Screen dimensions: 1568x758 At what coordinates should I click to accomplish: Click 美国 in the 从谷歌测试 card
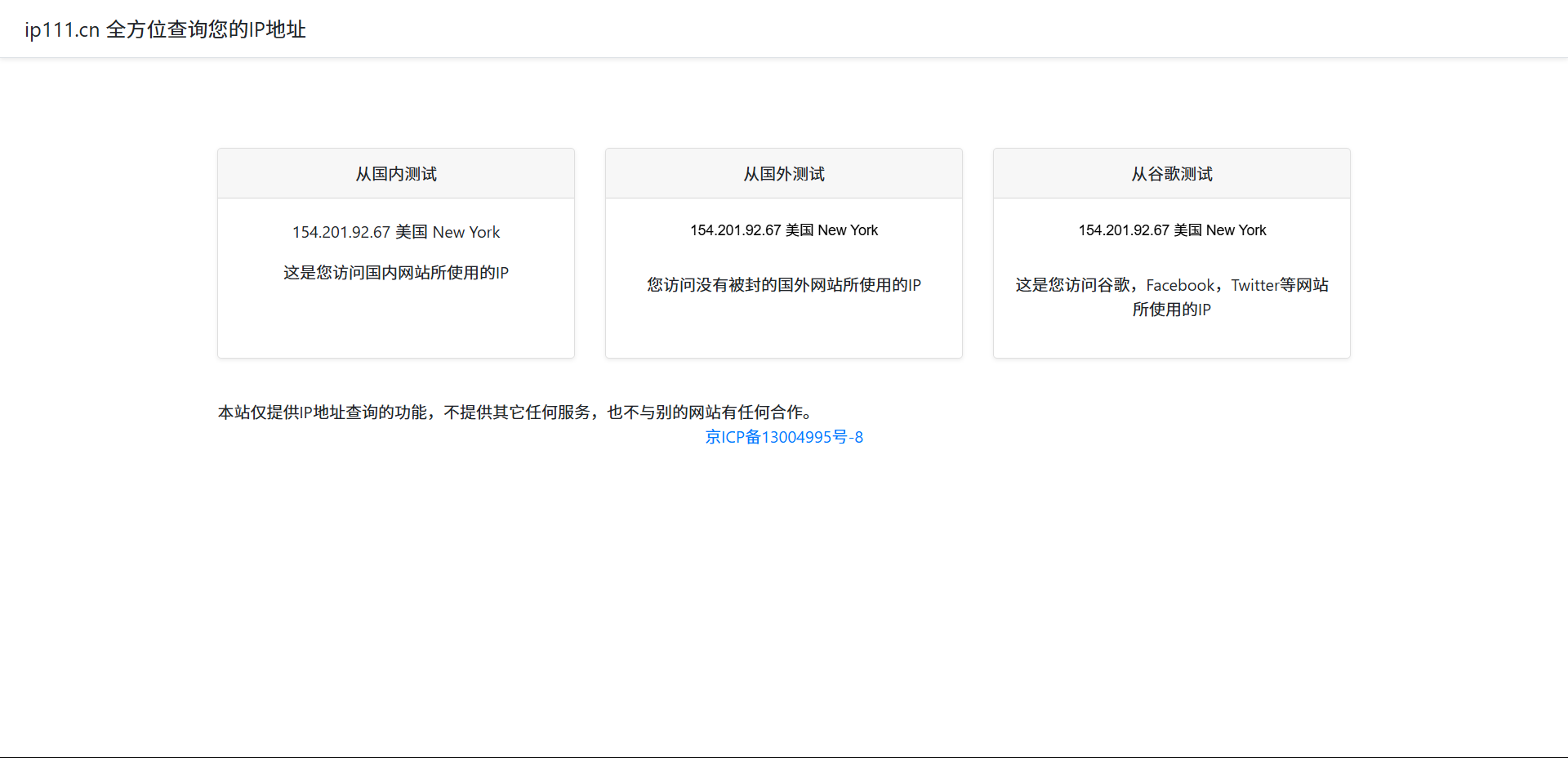click(x=1187, y=230)
